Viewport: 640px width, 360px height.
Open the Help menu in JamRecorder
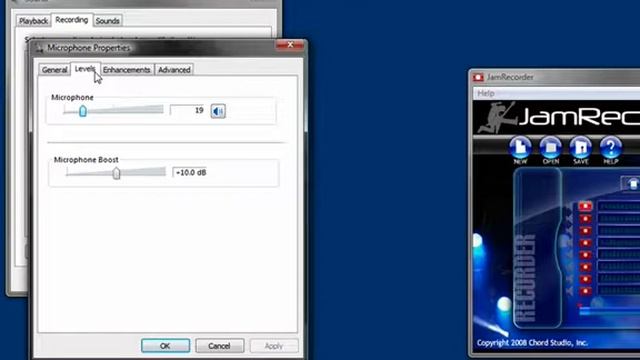[x=486, y=93]
